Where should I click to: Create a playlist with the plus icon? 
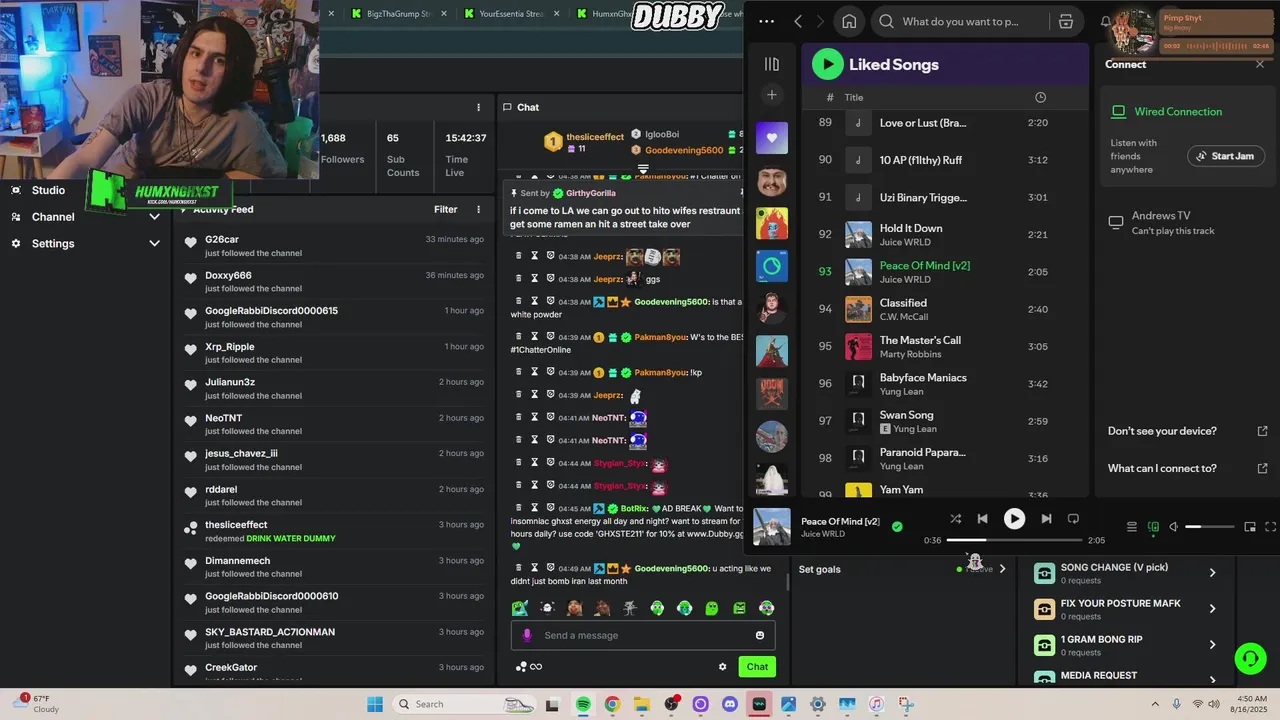[x=771, y=95]
